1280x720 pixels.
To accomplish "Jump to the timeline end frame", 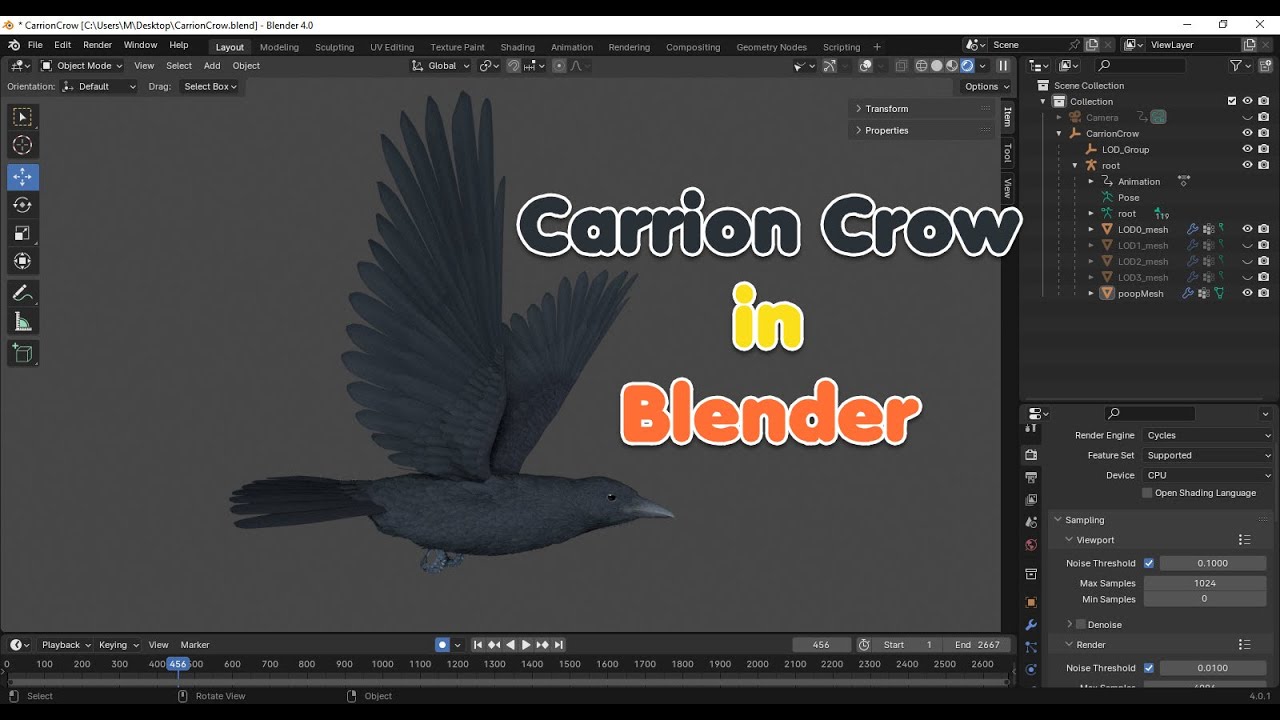I will pos(559,645).
